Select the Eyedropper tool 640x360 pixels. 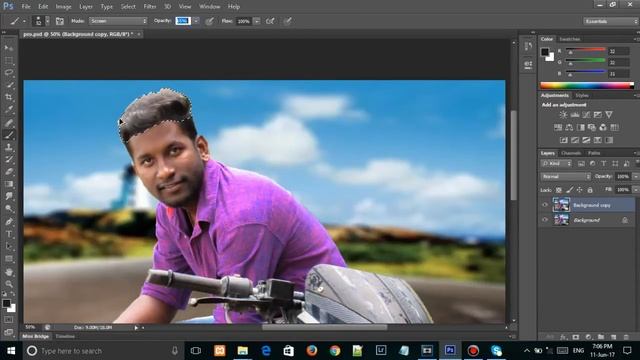tap(9, 109)
